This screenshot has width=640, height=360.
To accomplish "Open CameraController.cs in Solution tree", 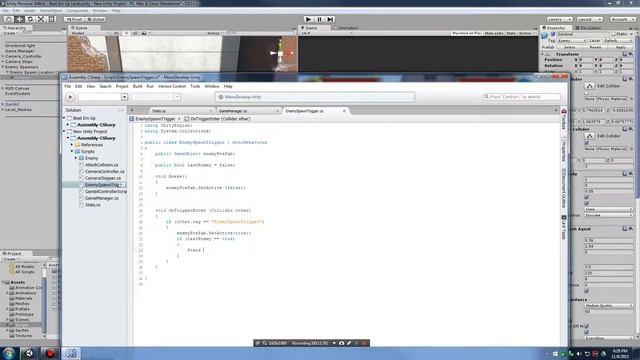I will pyautogui.click(x=104, y=171).
